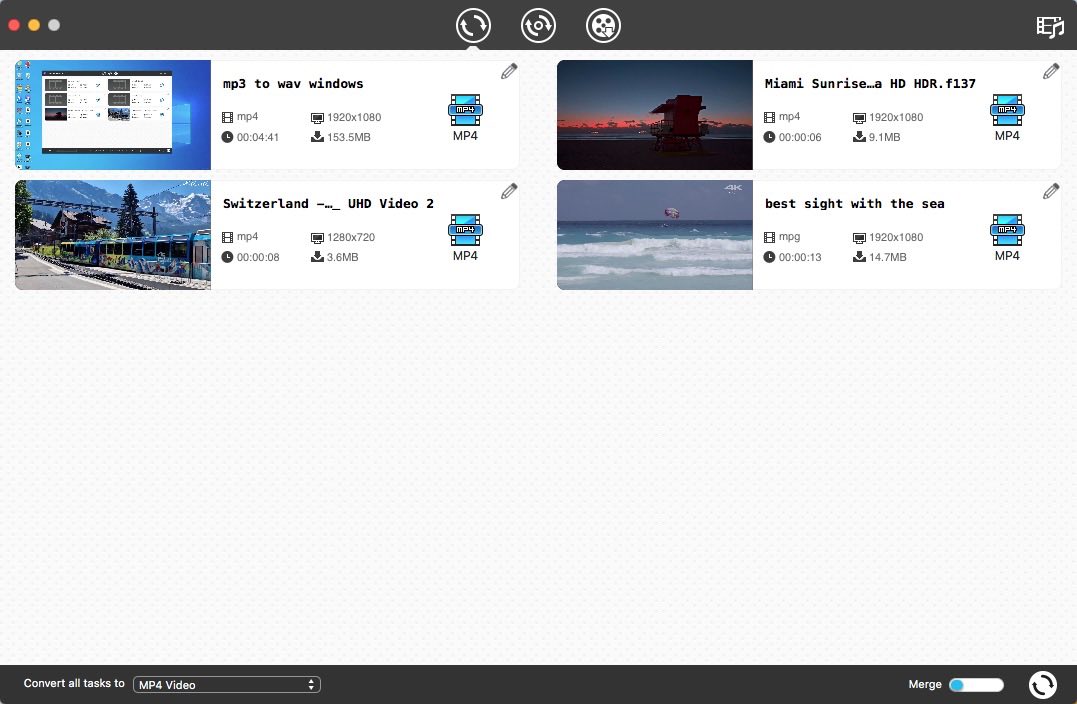The width and height of the screenshot is (1077, 704).
Task: Click the best sight with the sea thumbnail
Action: [x=654, y=234]
